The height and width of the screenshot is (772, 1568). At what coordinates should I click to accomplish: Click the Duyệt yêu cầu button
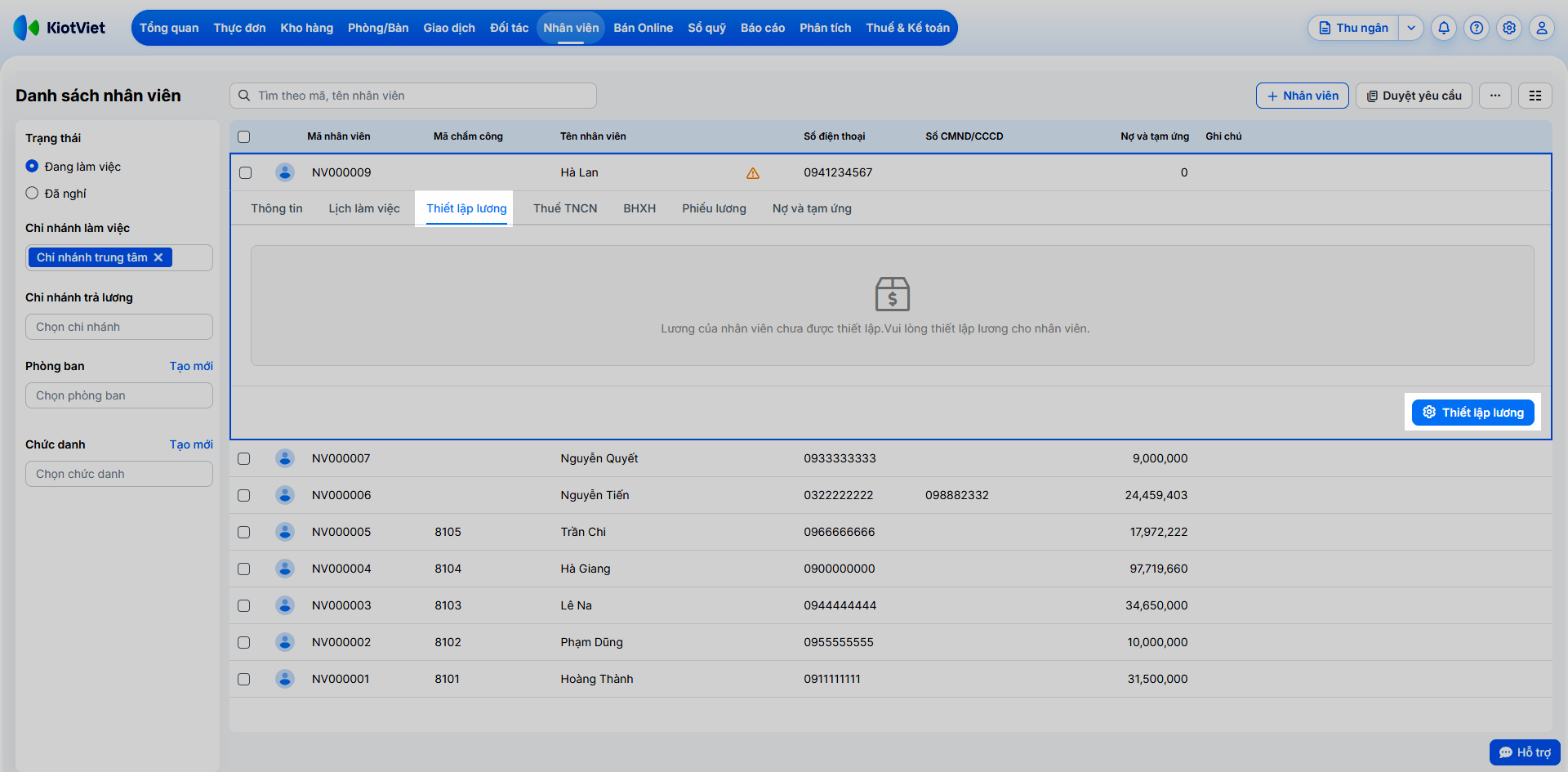pos(1414,96)
